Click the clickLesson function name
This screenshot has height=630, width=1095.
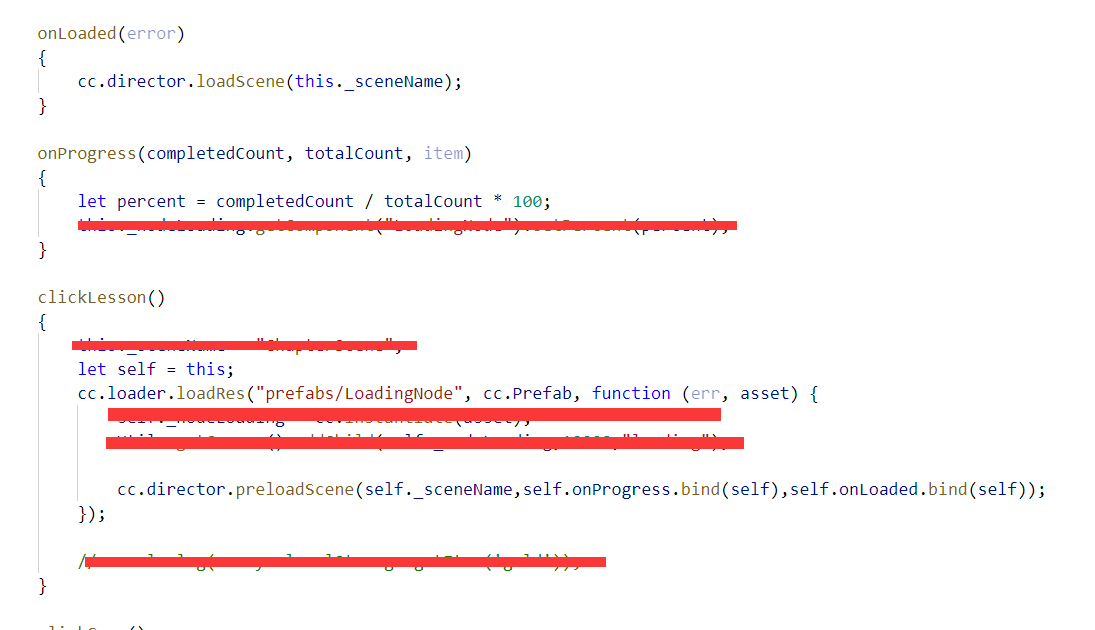91,298
